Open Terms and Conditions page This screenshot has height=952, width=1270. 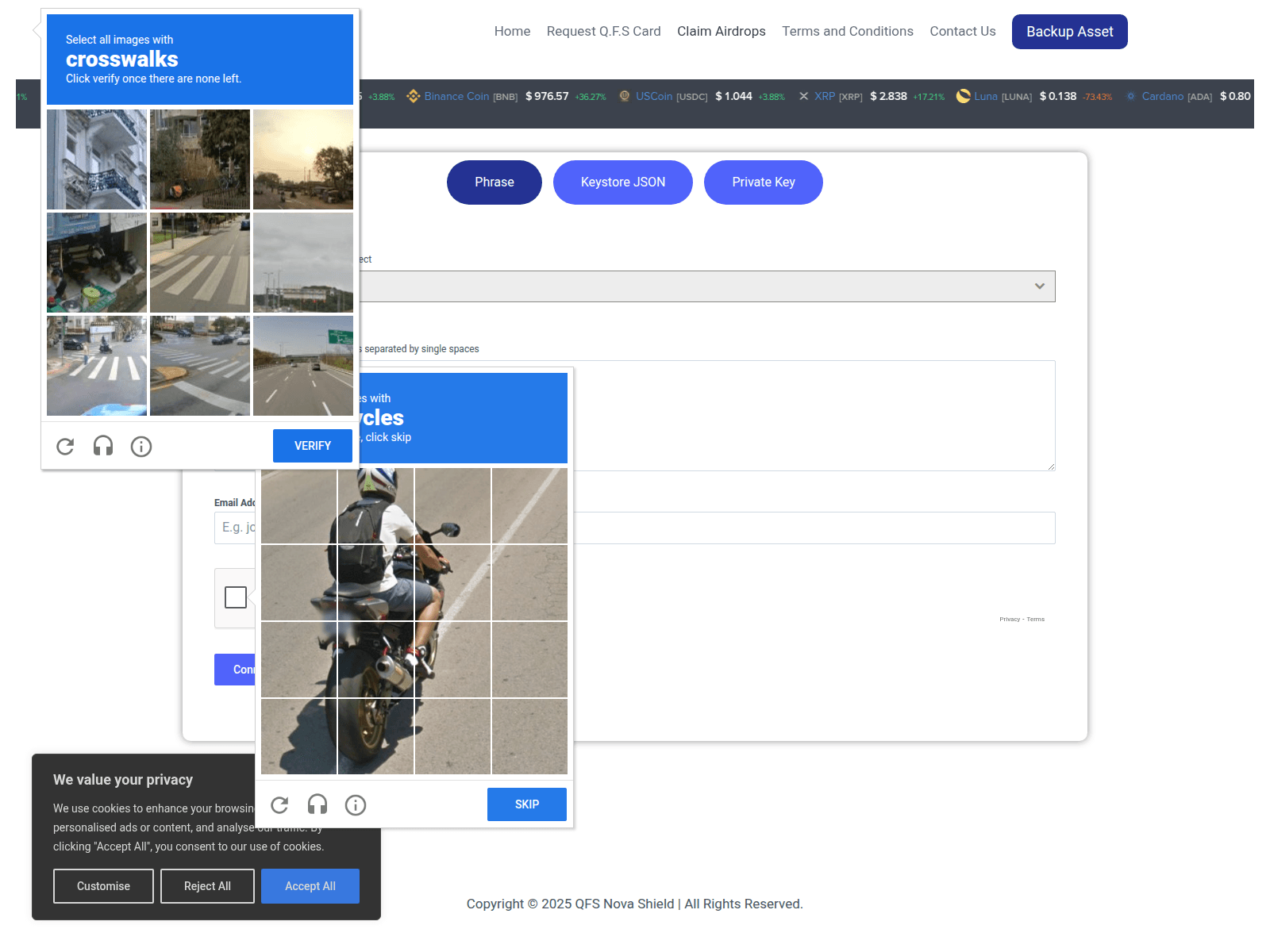click(x=848, y=32)
